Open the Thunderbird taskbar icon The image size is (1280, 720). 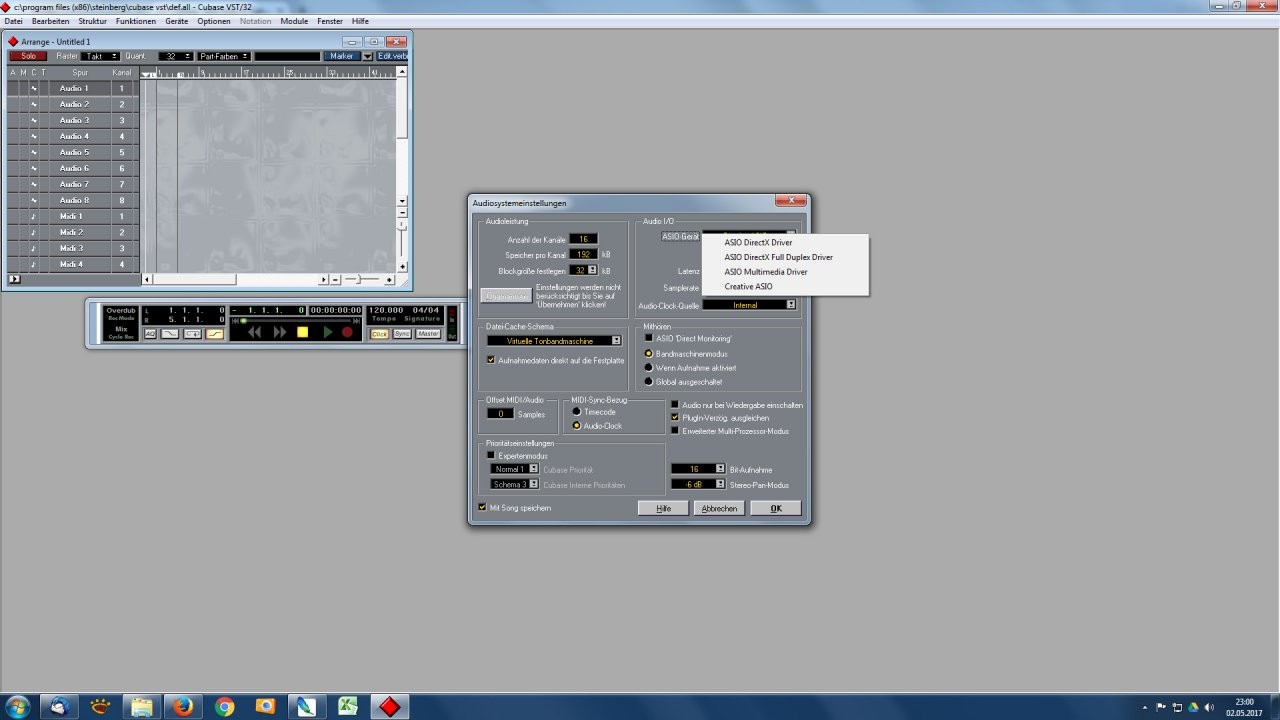[x=59, y=706]
